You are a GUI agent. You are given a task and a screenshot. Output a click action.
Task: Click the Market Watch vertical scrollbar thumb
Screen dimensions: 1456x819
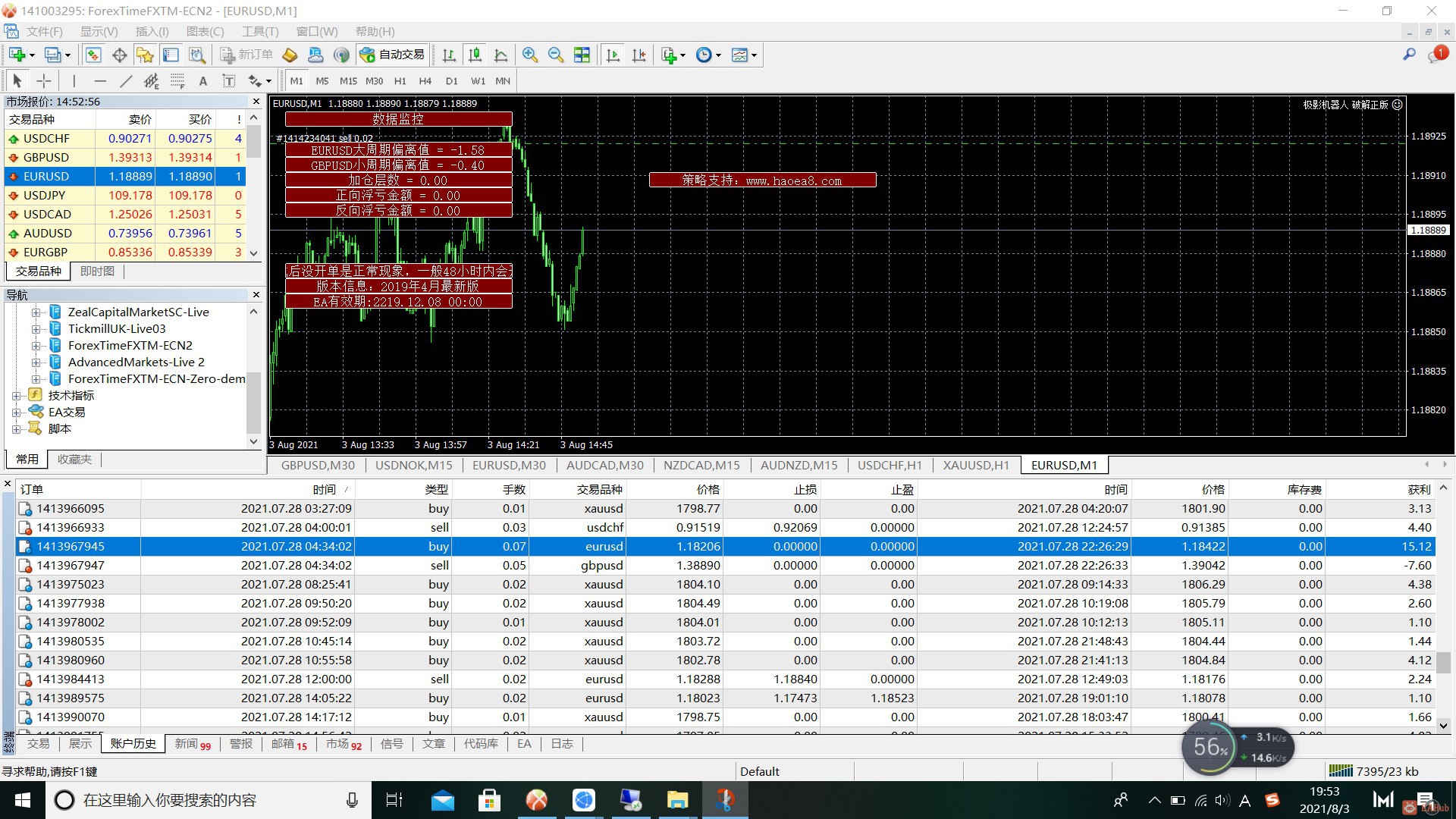click(x=254, y=142)
